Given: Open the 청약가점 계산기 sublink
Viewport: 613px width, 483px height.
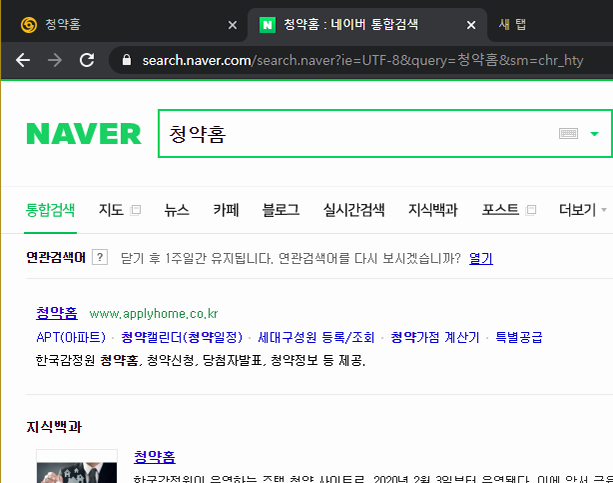Looking at the screenshot, I should coord(435,337).
